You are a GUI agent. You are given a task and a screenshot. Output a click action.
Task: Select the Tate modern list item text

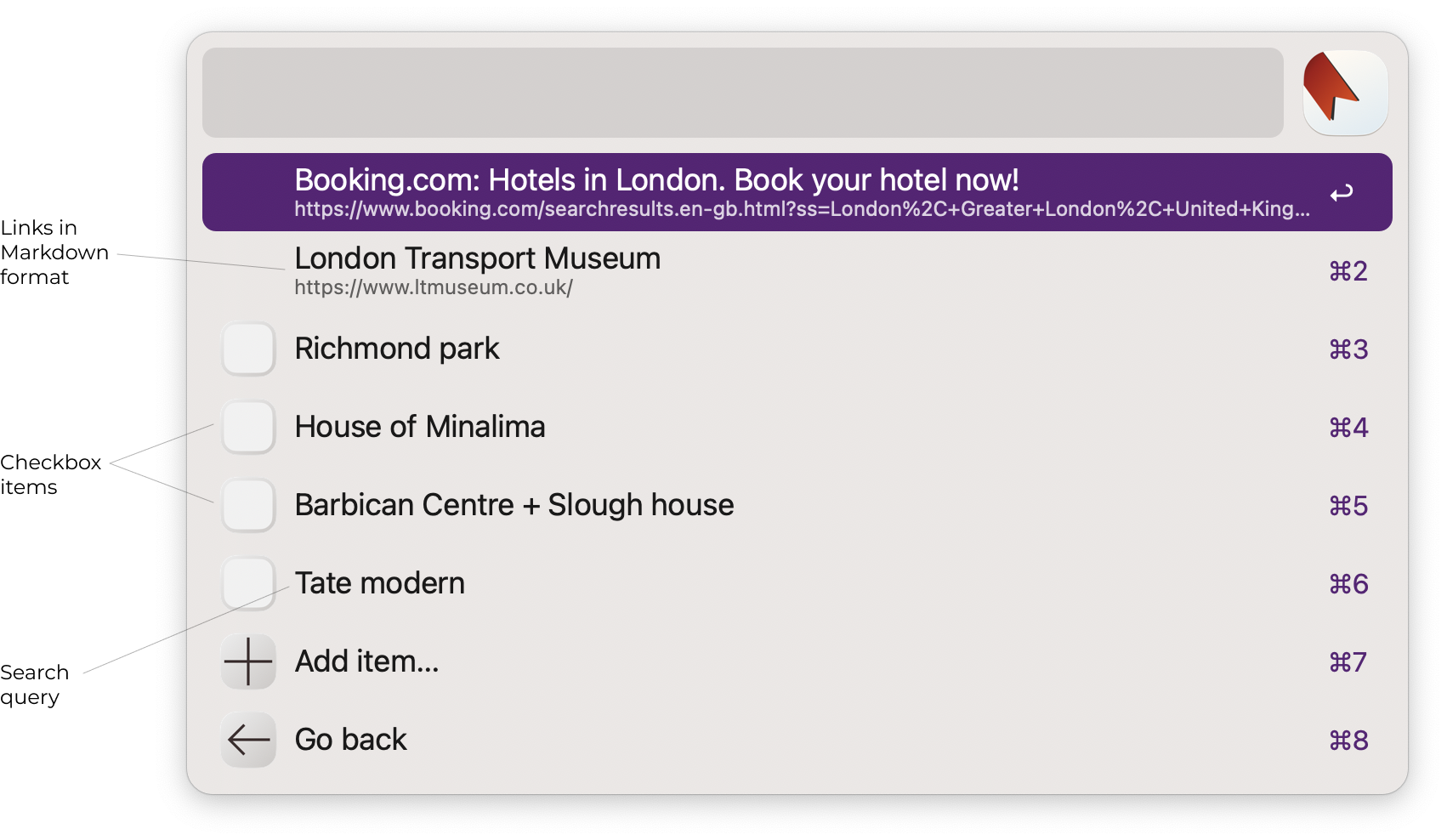pos(380,583)
